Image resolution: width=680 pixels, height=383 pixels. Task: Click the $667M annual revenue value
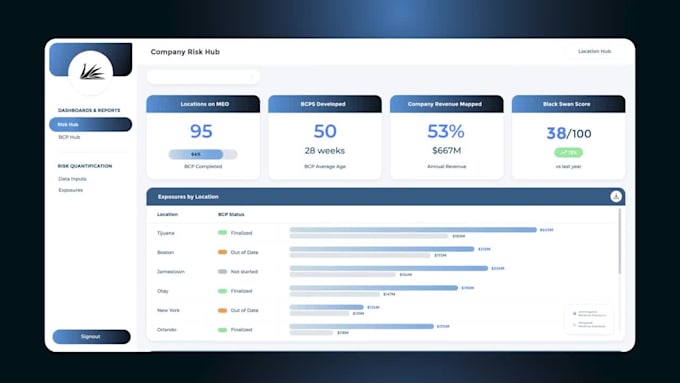click(447, 151)
